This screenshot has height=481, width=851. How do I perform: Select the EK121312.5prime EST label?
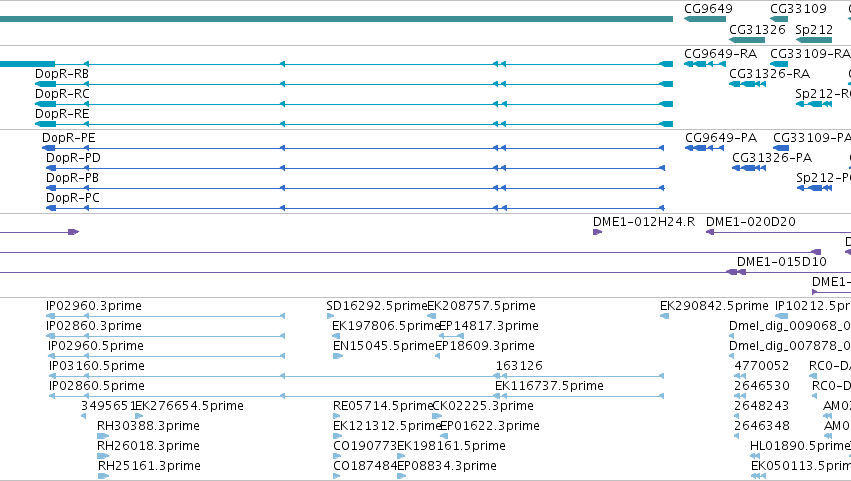coord(387,426)
